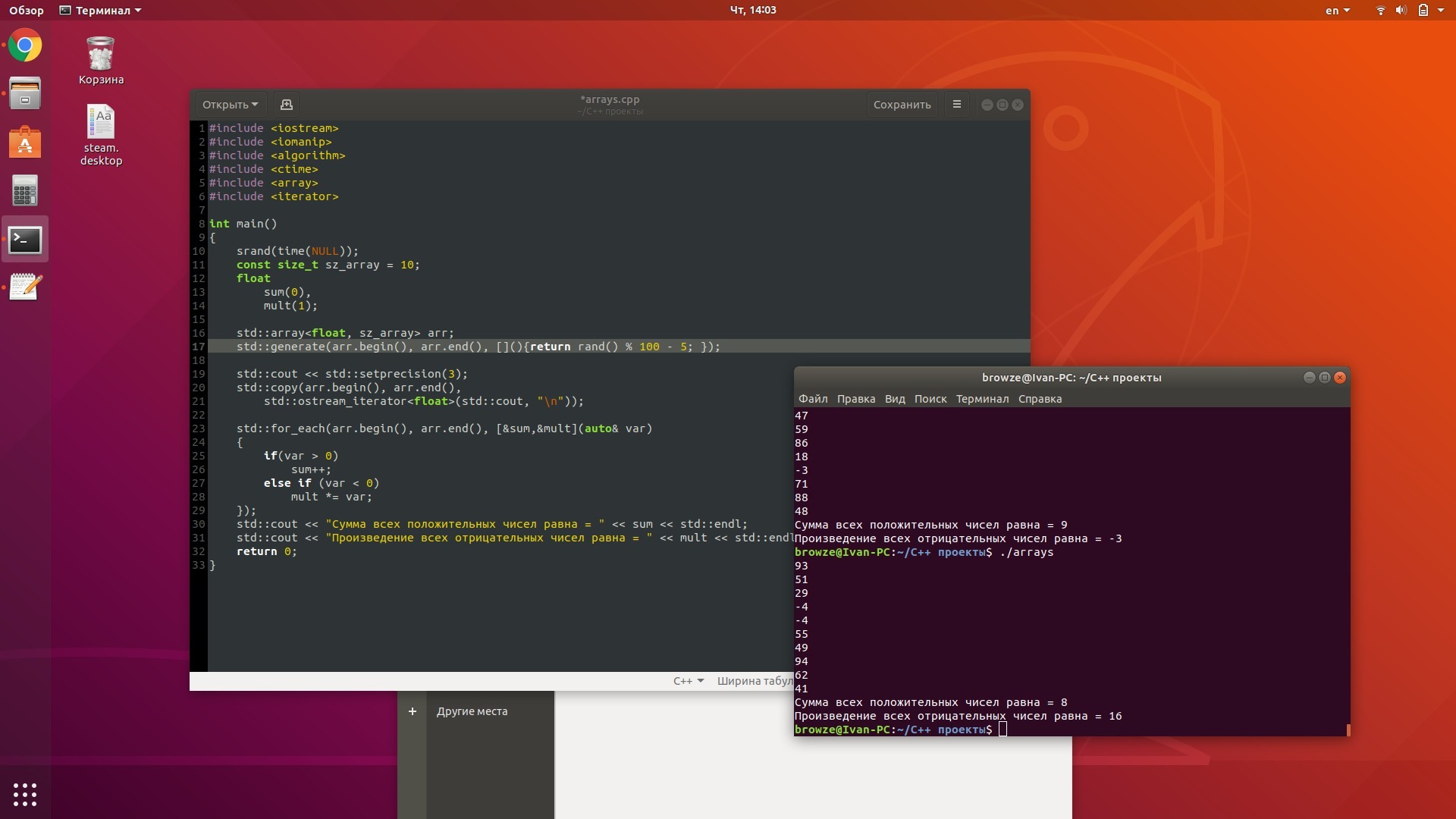1456x819 pixels.
Task: Launch Ubuntu Software from the dock
Action: coord(25,143)
